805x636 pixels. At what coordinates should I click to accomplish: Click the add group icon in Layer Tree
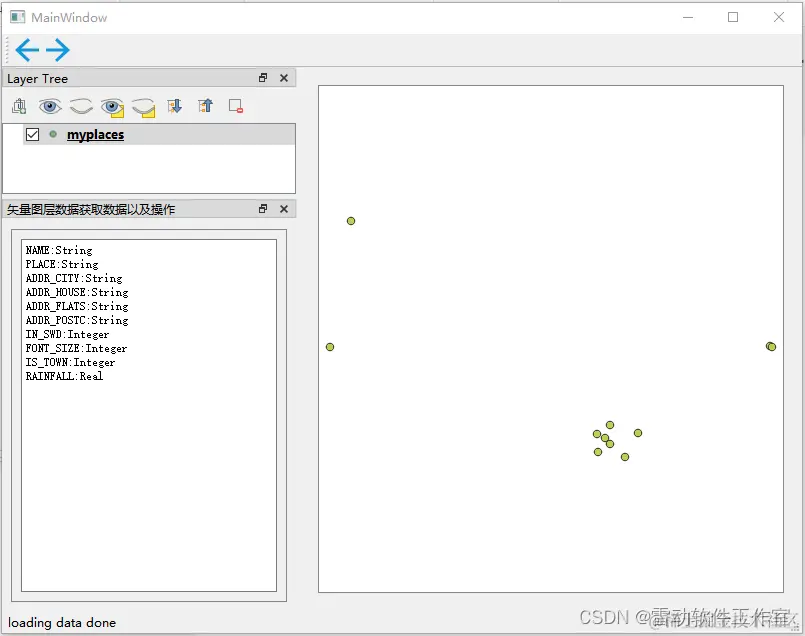[x=20, y=106]
